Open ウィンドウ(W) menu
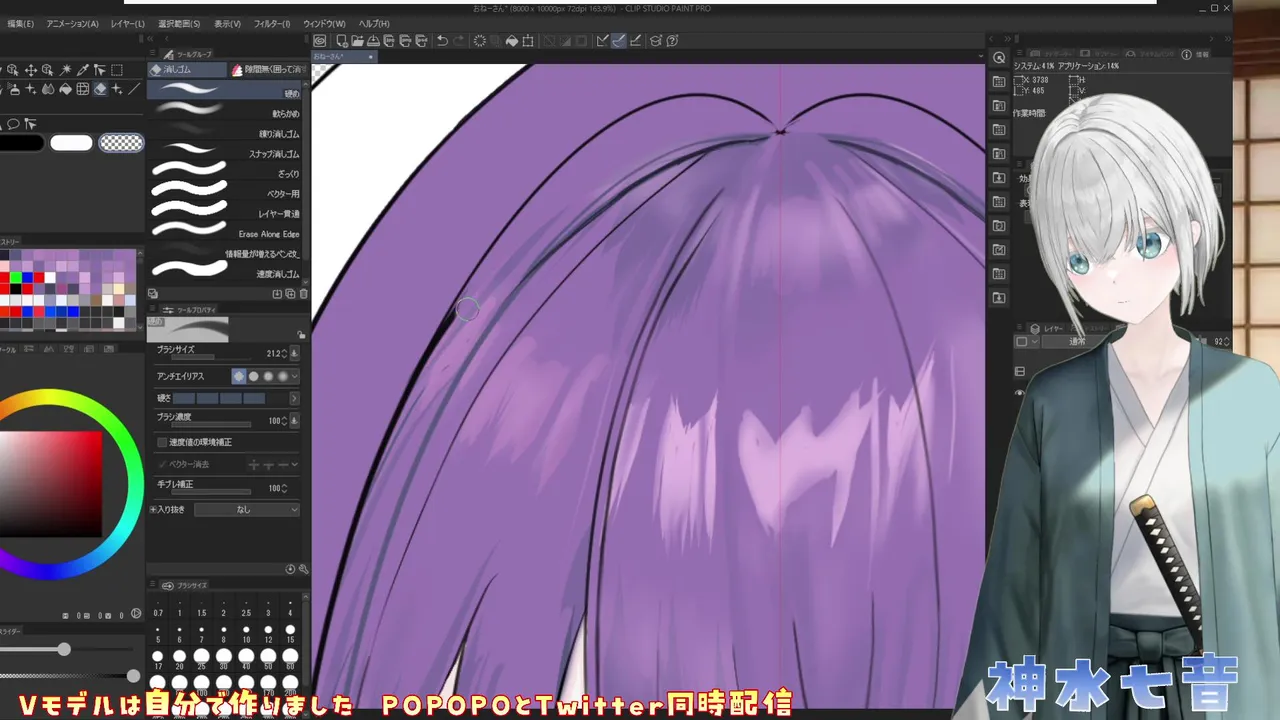Screen dimensions: 1280x720 pyautogui.click(x=324, y=24)
